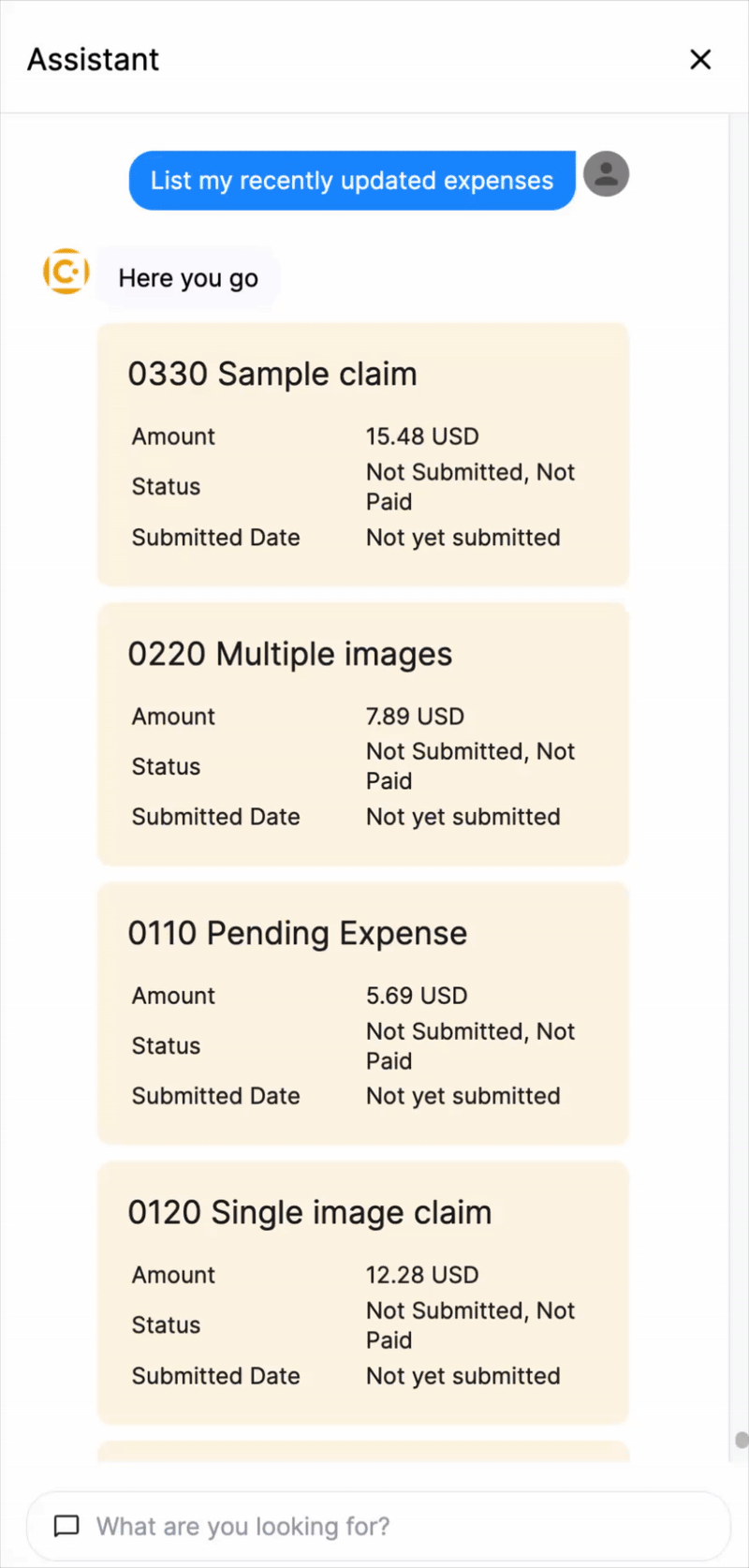Select the 0110 Pending Expense card
Image resolution: width=749 pixels, height=1568 pixels.
tap(363, 1013)
